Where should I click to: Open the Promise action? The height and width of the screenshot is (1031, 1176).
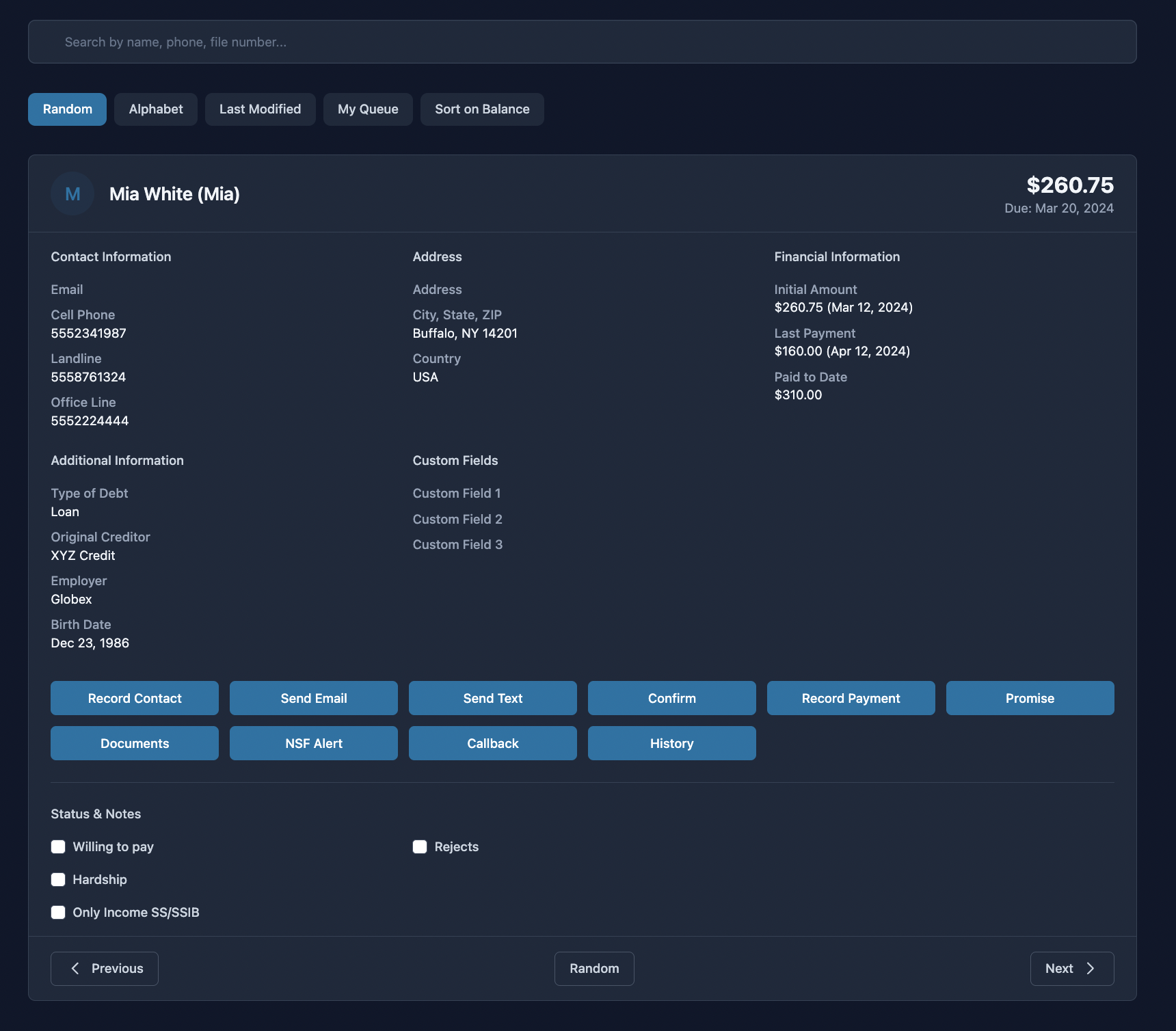pos(1030,698)
